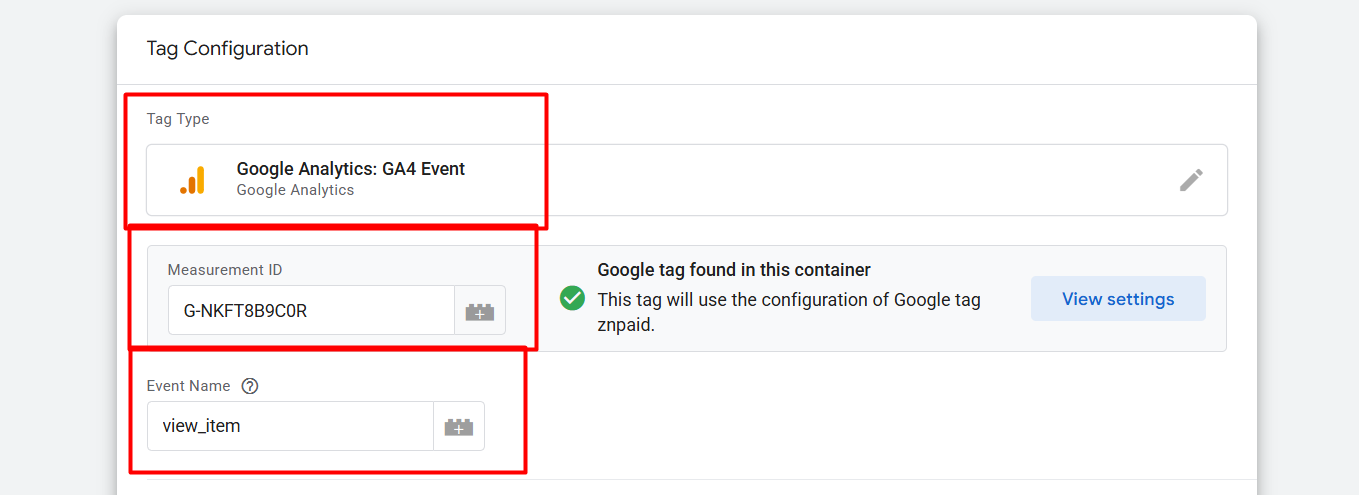Click the 'Measurement ID' field label
1359x495 pixels.
click(226, 270)
